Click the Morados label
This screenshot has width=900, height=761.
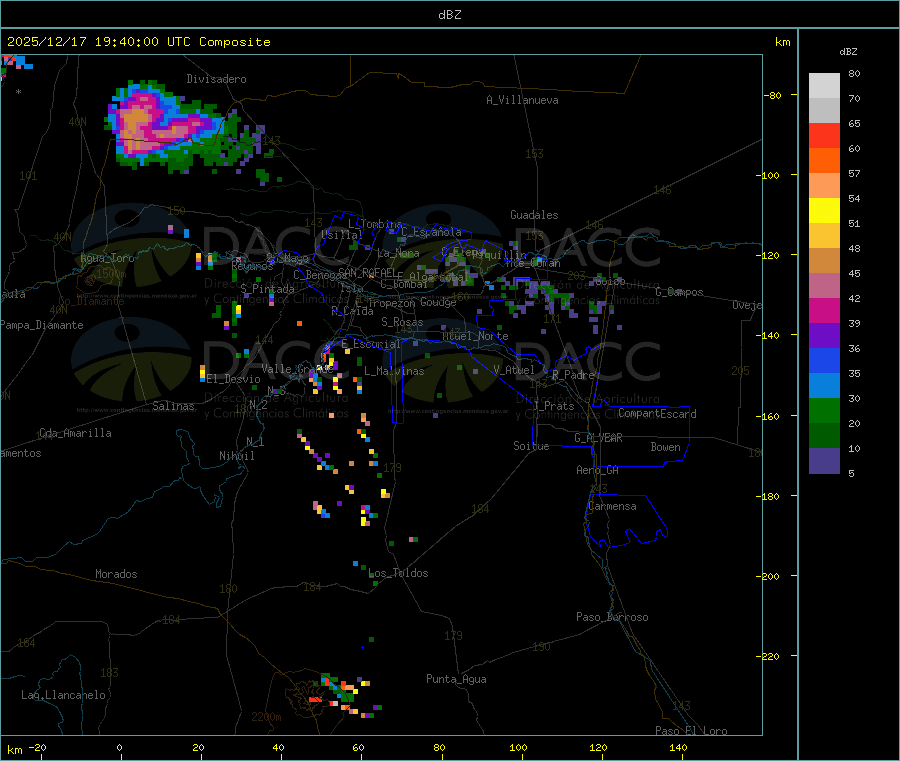(x=117, y=574)
